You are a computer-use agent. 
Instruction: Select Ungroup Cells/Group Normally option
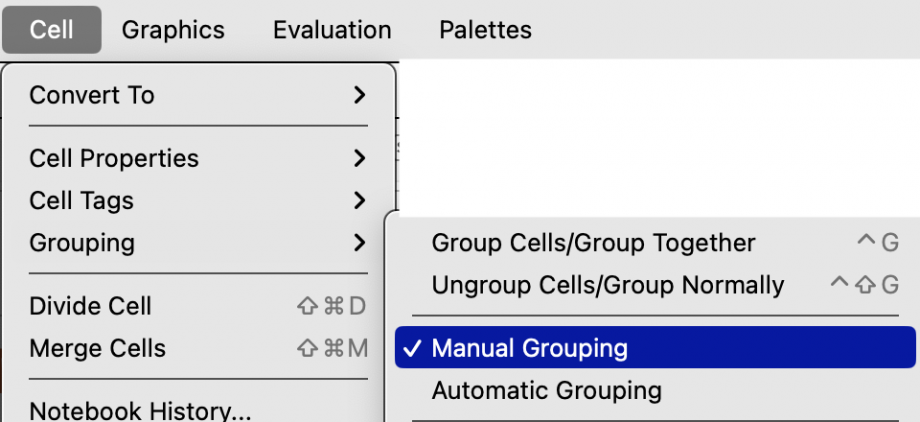pyautogui.click(x=607, y=285)
